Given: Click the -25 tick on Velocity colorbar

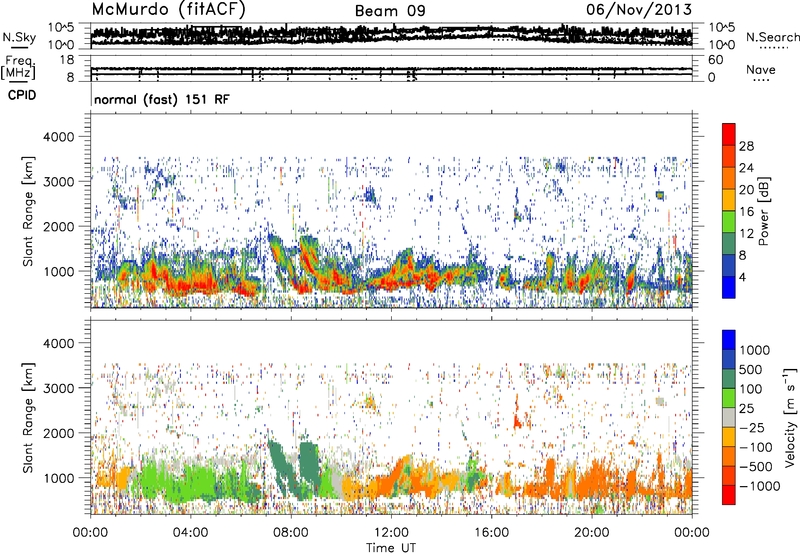Looking at the screenshot, I should coord(752,427).
